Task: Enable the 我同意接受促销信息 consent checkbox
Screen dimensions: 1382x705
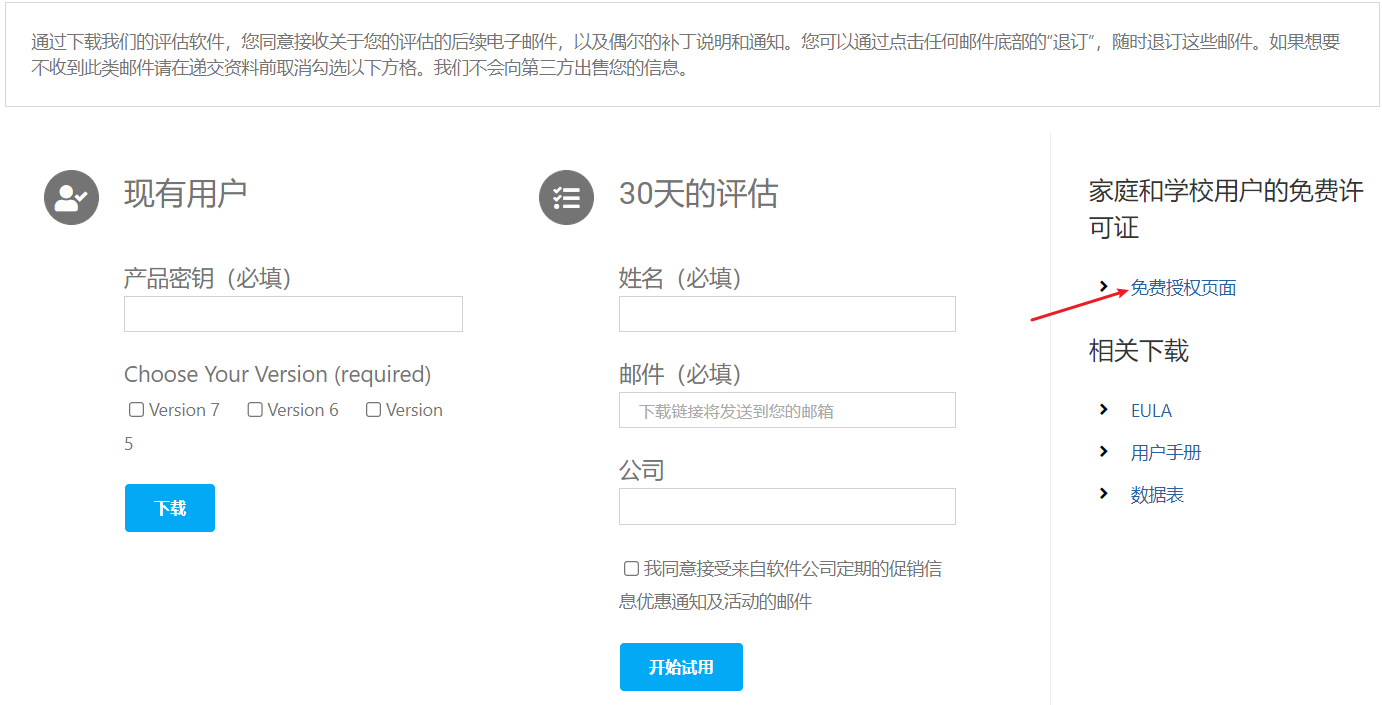Action: pyautogui.click(x=630, y=568)
